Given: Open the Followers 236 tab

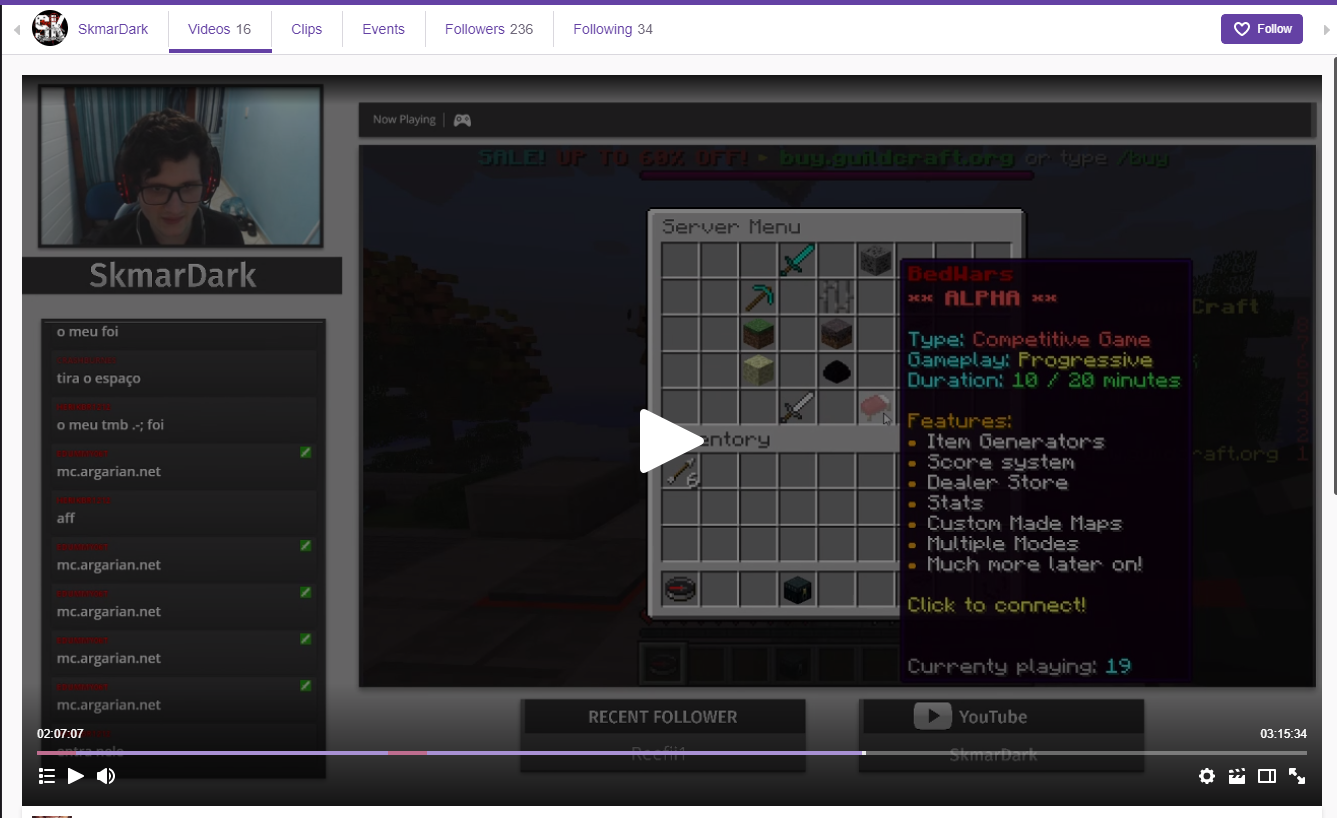Looking at the screenshot, I should click(489, 29).
